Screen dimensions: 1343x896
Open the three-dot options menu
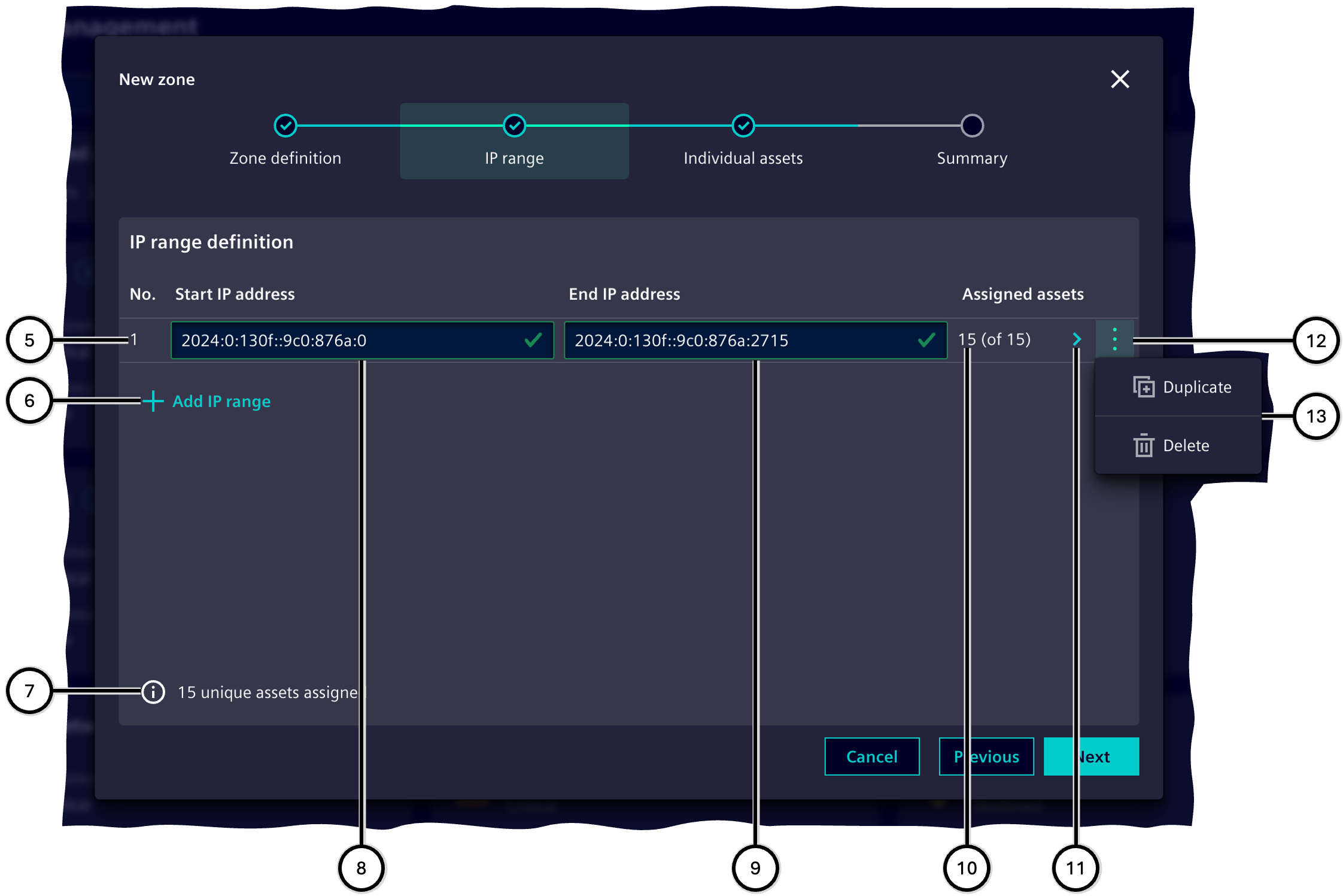pyautogui.click(x=1114, y=339)
